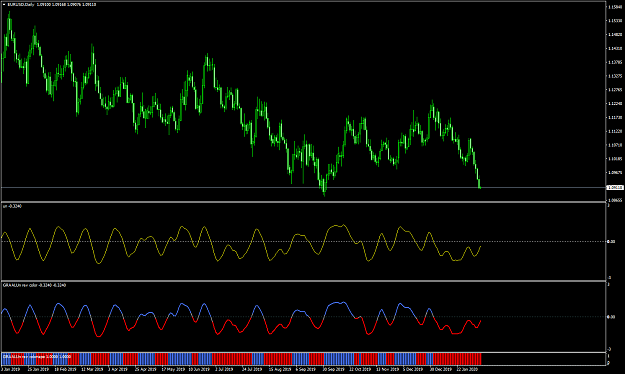Click the '6 Sep 2019' date label

[x=306, y=369]
